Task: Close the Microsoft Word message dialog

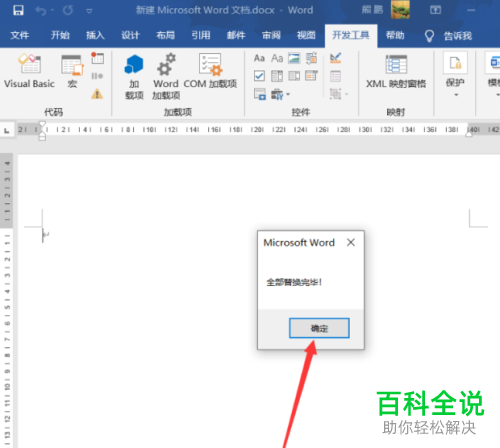Action: [x=351, y=242]
